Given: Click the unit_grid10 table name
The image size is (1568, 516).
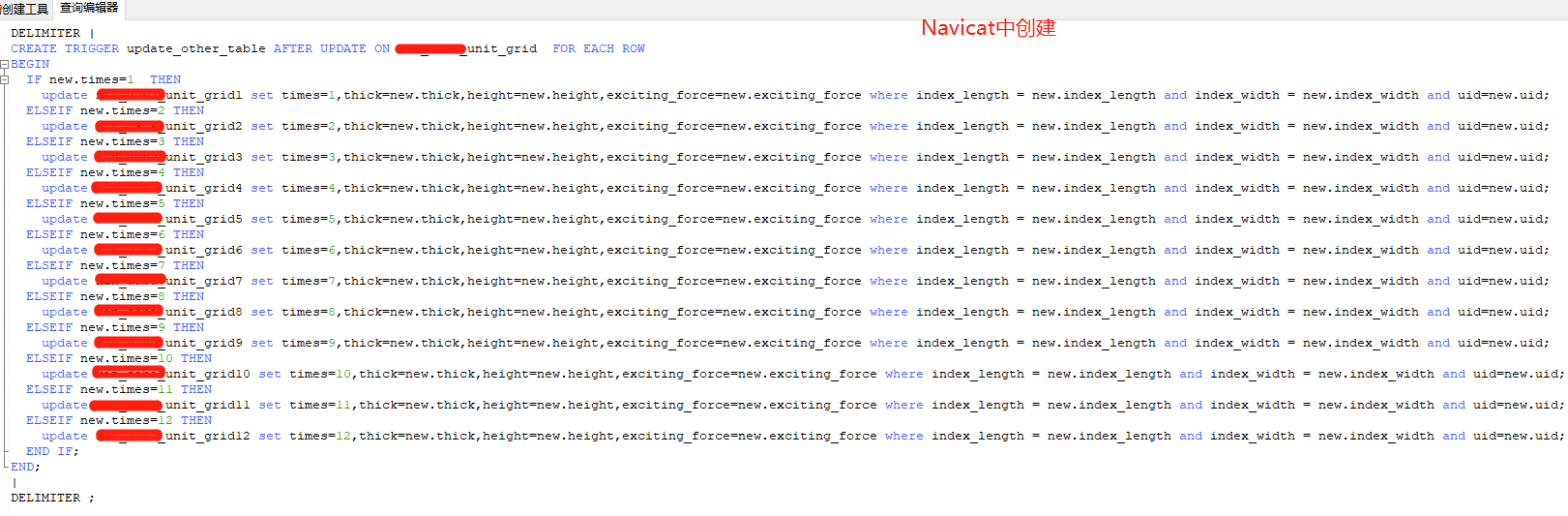Looking at the screenshot, I should click(x=208, y=374).
